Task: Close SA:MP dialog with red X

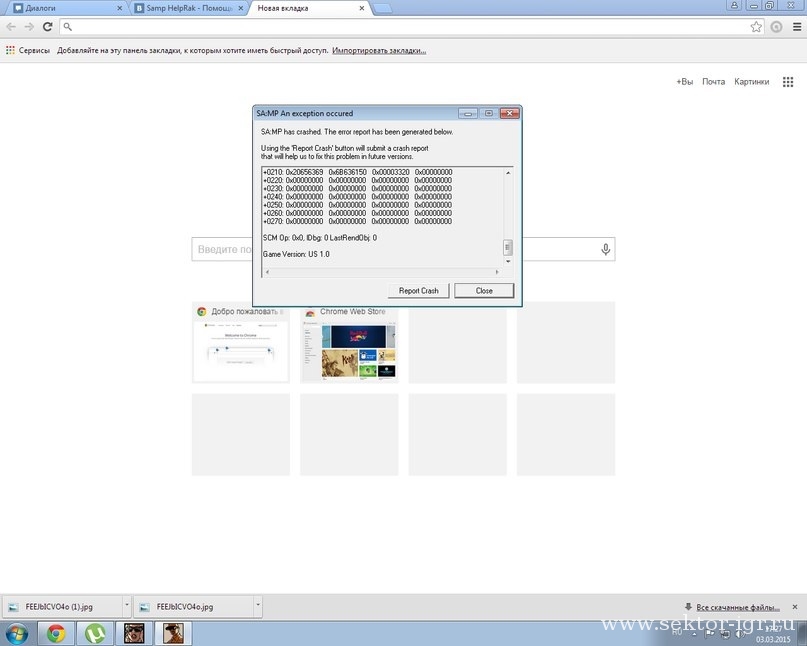Action: [510, 113]
